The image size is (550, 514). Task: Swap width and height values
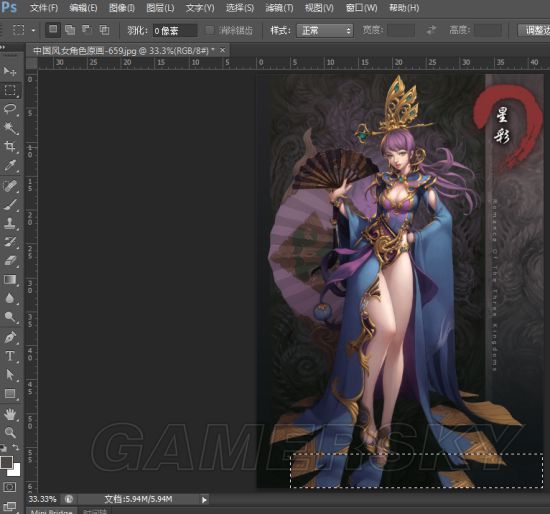(x=431, y=30)
